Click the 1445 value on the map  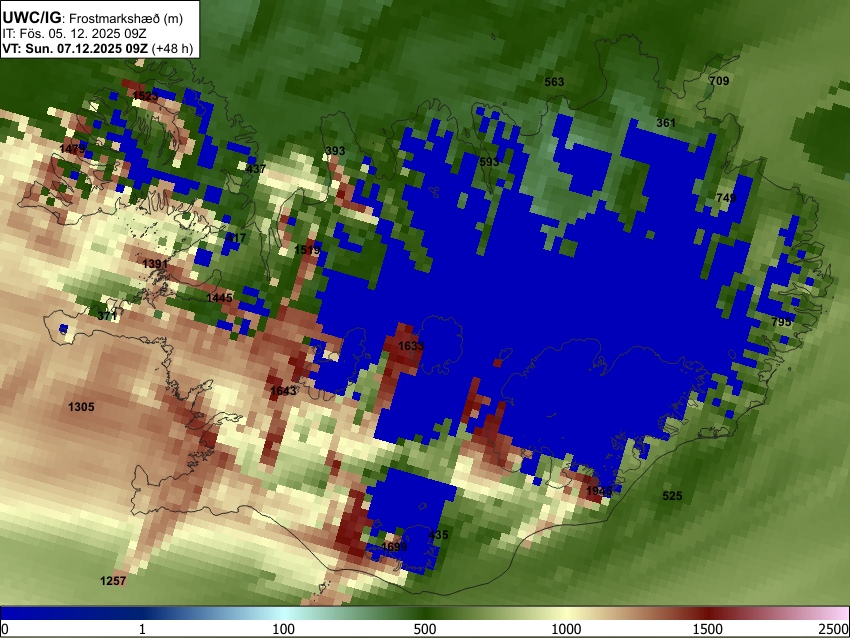pos(220,298)
